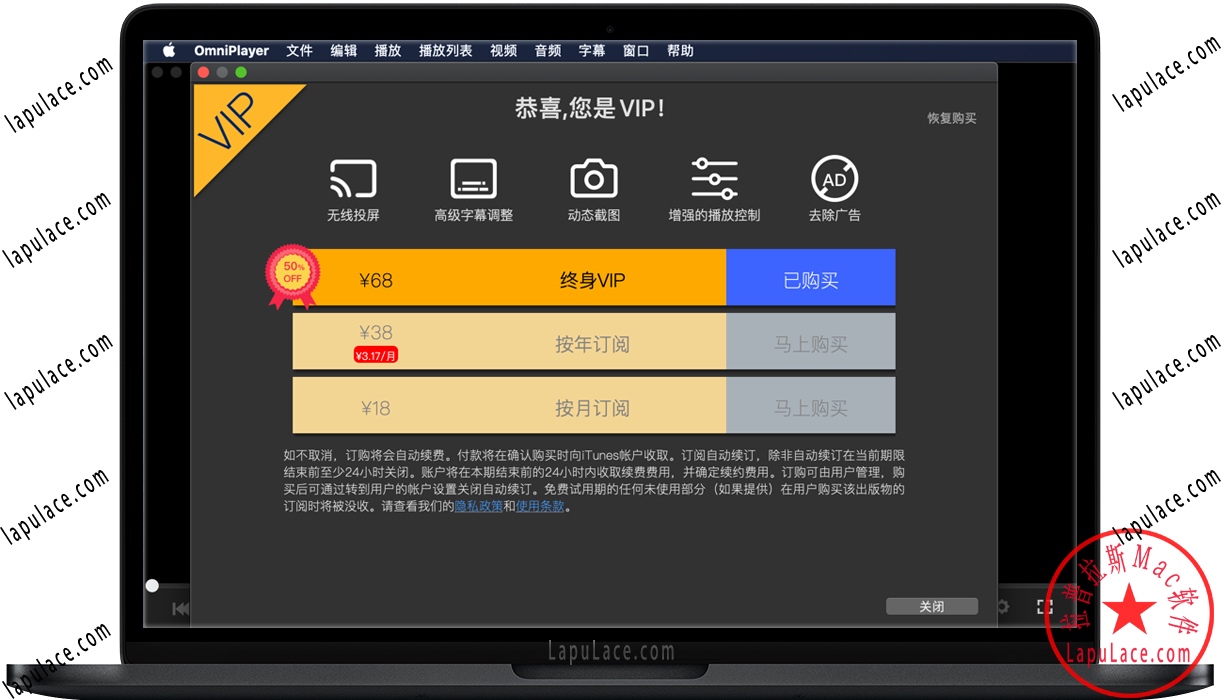Click the 已购买 button for 终身VIP
This screenshot has height=700, width=1221.
point(810,277)
